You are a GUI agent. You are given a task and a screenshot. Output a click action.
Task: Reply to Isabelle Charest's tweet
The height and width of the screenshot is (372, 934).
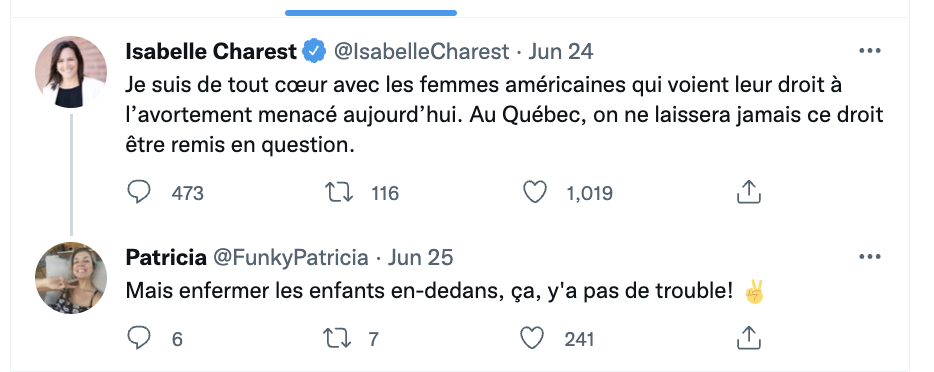click(x=139, y=192)
